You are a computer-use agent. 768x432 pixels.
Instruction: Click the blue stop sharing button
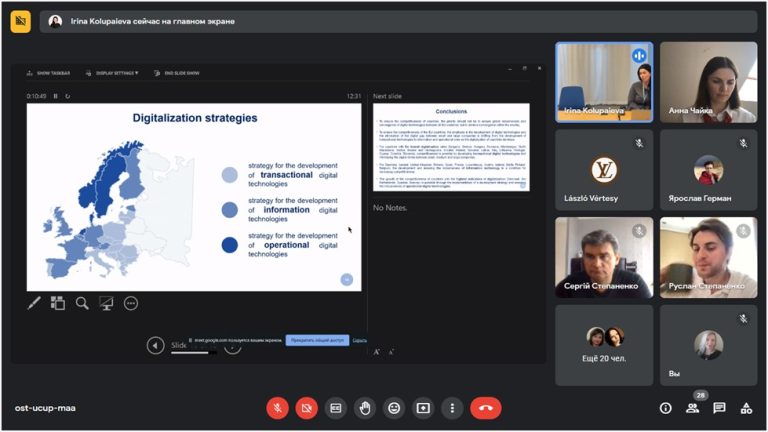click(x=317, y=340)
